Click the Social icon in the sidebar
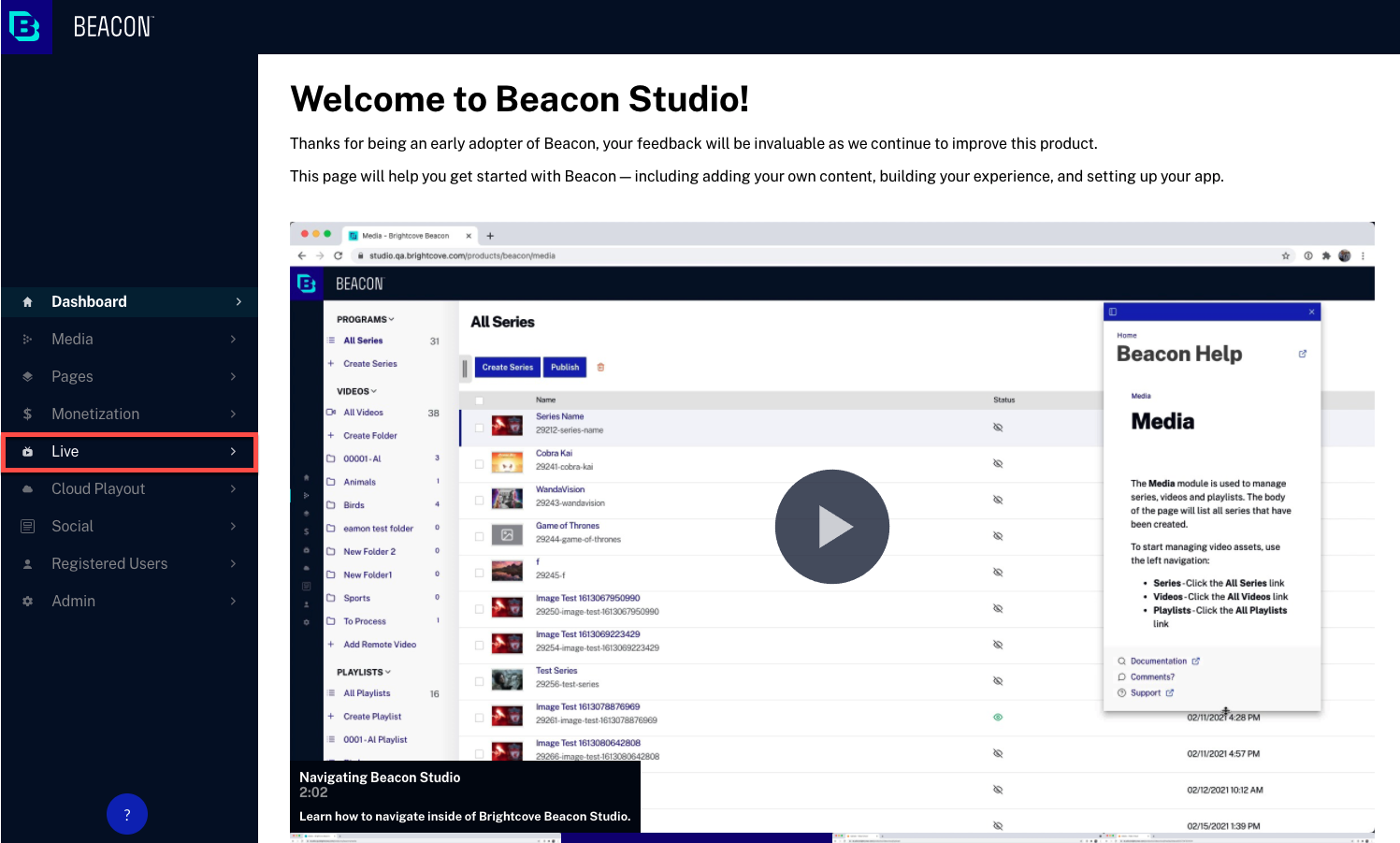This screenshot has height=843, width=1400. point(27,526)
